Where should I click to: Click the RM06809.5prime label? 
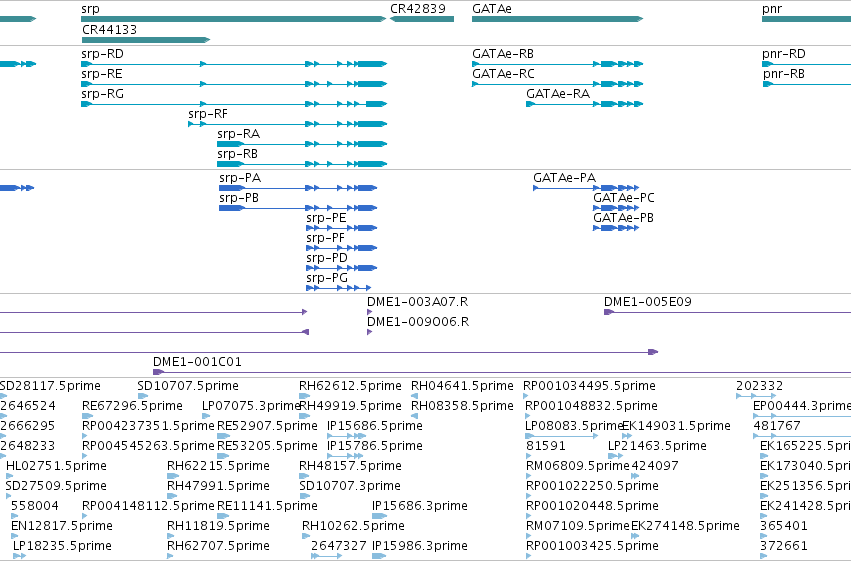[x=577, y=466]
